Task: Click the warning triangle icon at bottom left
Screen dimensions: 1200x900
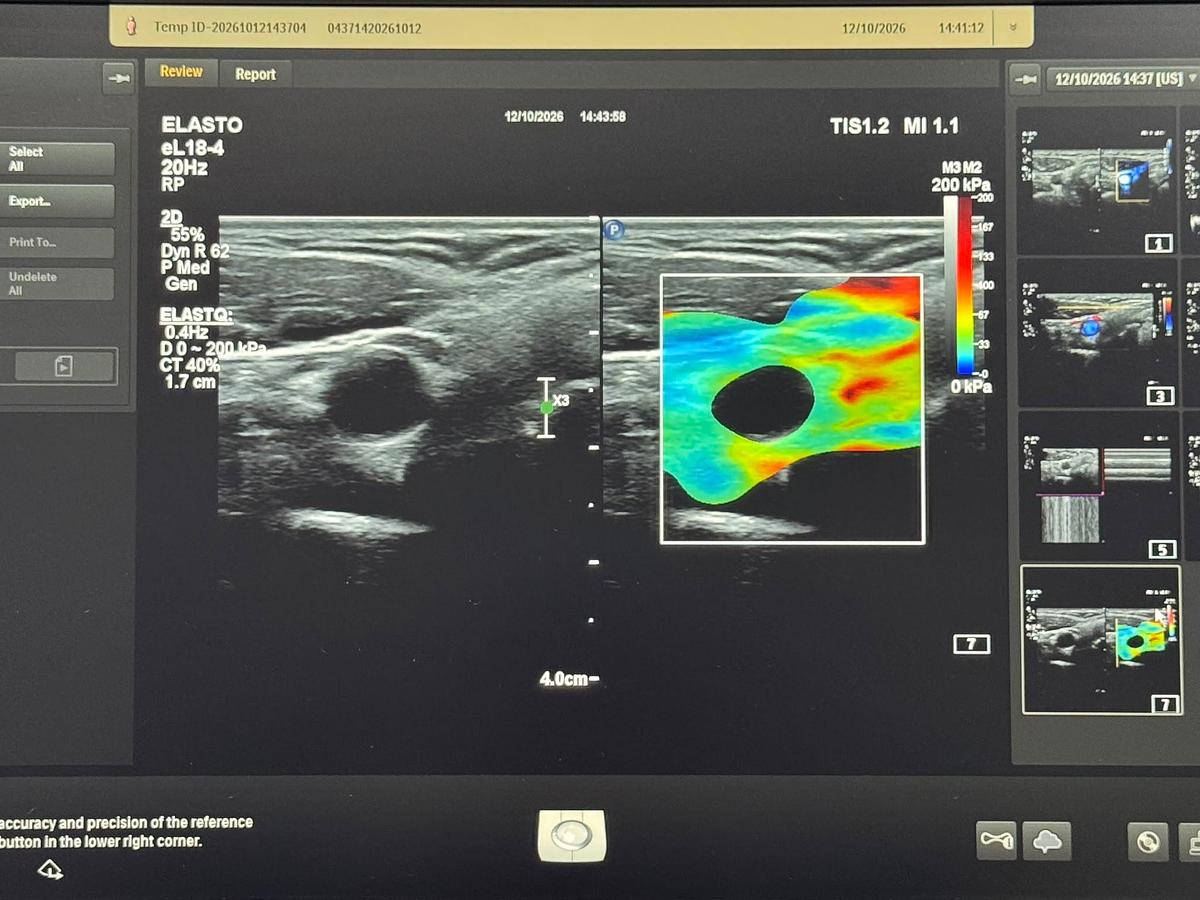Action: 50,869
